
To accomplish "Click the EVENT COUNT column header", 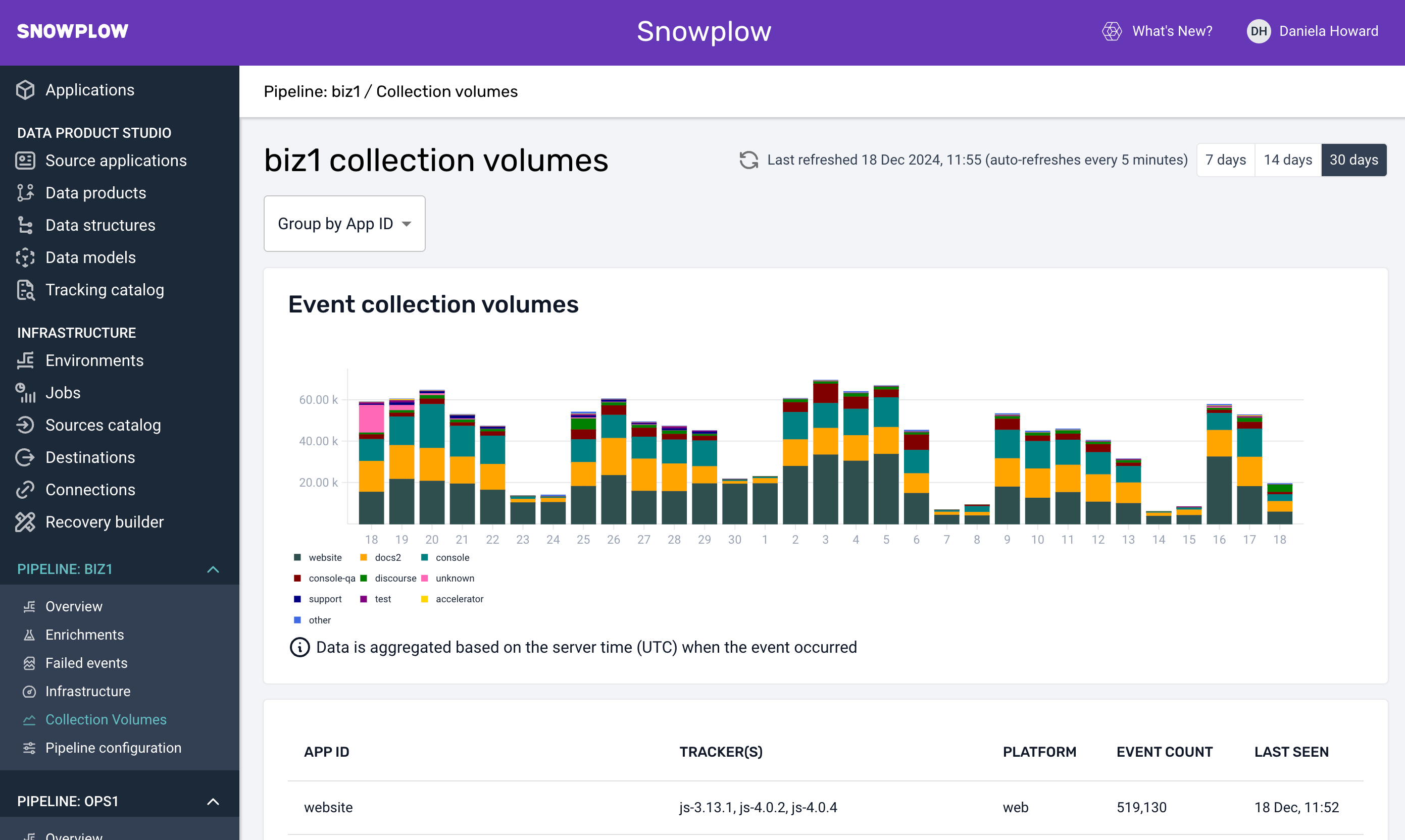I will coord(1164,752).
